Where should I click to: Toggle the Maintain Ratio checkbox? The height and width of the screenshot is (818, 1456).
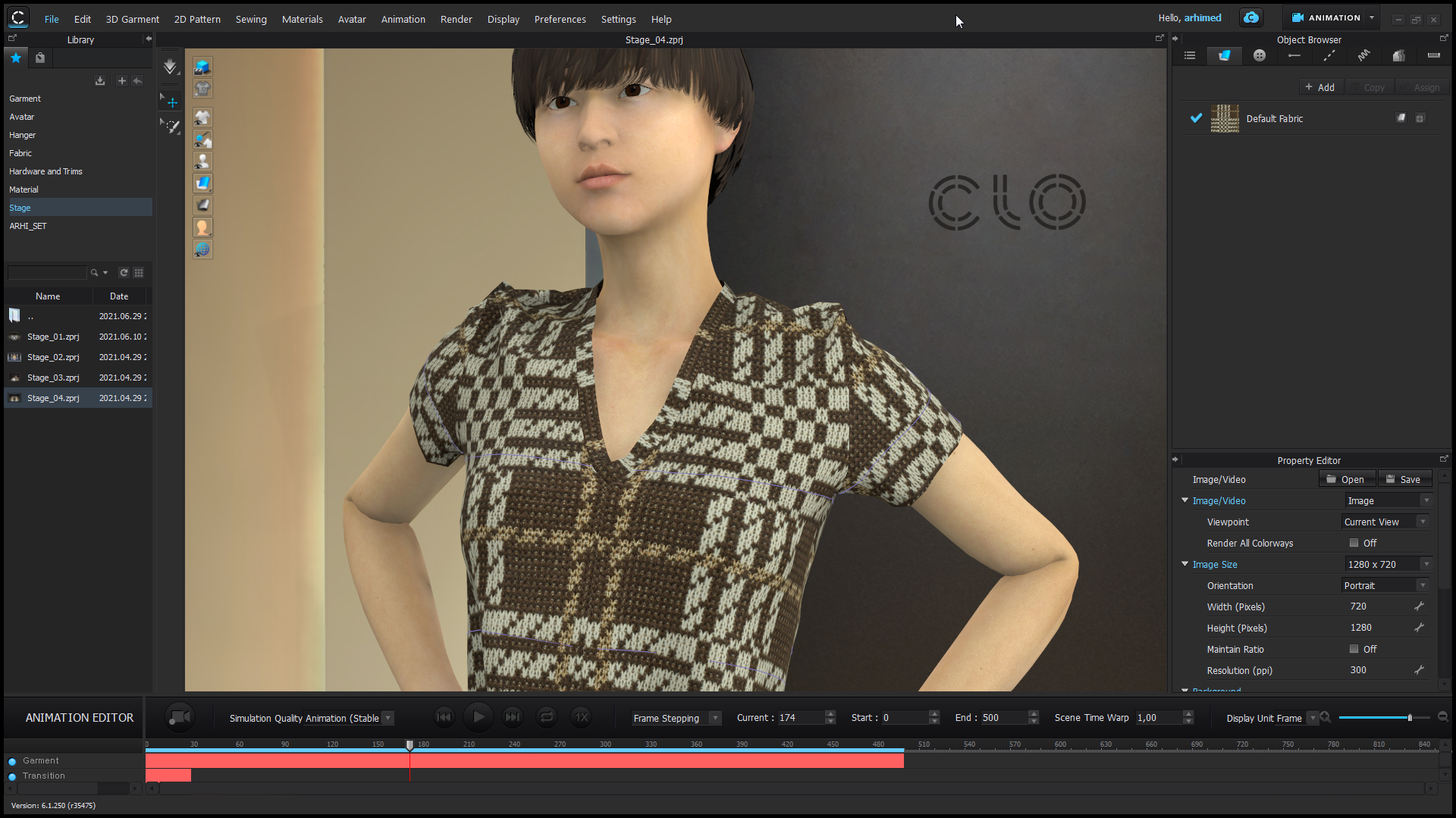coord(1354,649)
